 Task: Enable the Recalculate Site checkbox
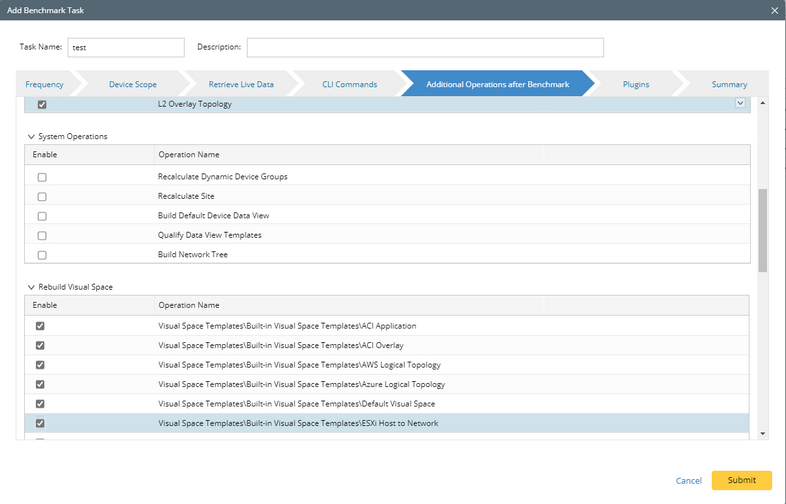[42, 196]
